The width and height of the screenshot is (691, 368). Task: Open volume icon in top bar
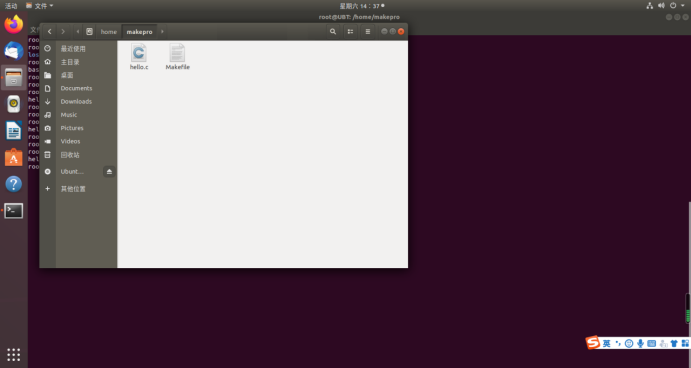pyautogui.click(x=661, y=6)
